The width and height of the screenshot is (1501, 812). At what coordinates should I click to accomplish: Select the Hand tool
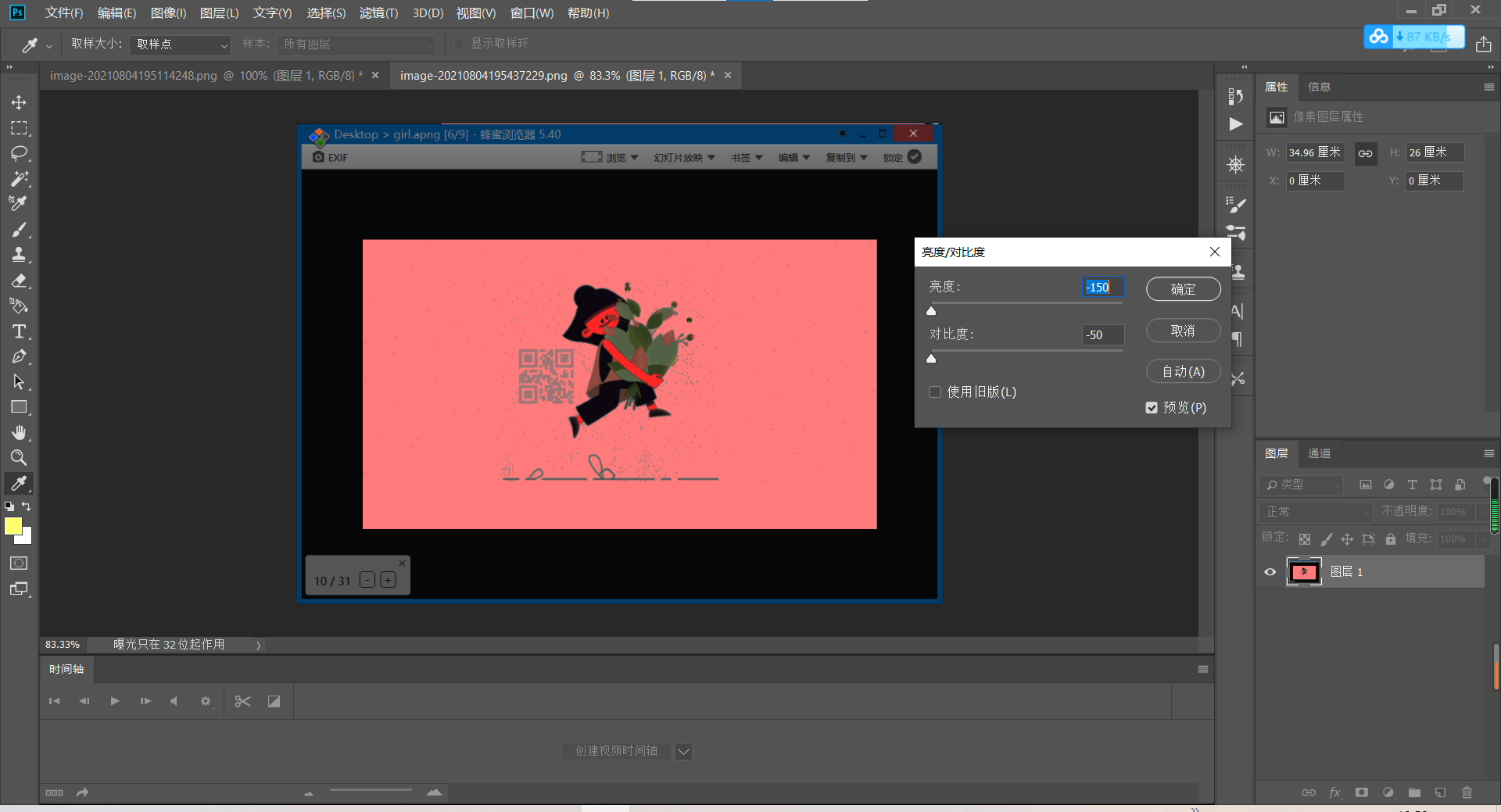click(x=19, y=432)
